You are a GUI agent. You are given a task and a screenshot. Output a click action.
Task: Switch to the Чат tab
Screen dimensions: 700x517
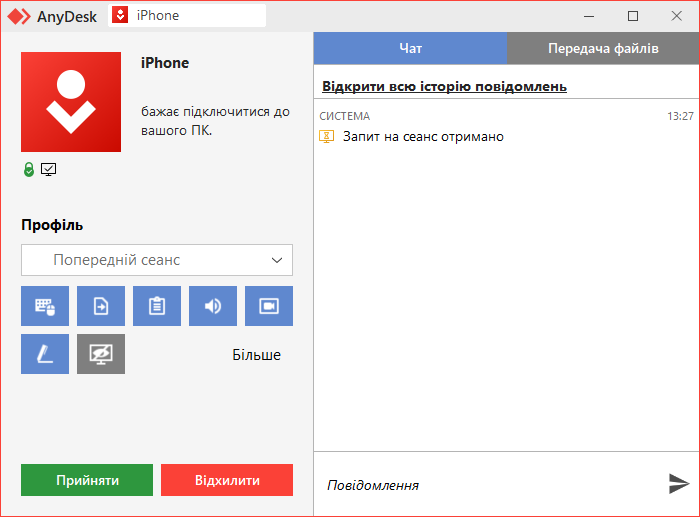pyautogui.click(x=410, y=48)
